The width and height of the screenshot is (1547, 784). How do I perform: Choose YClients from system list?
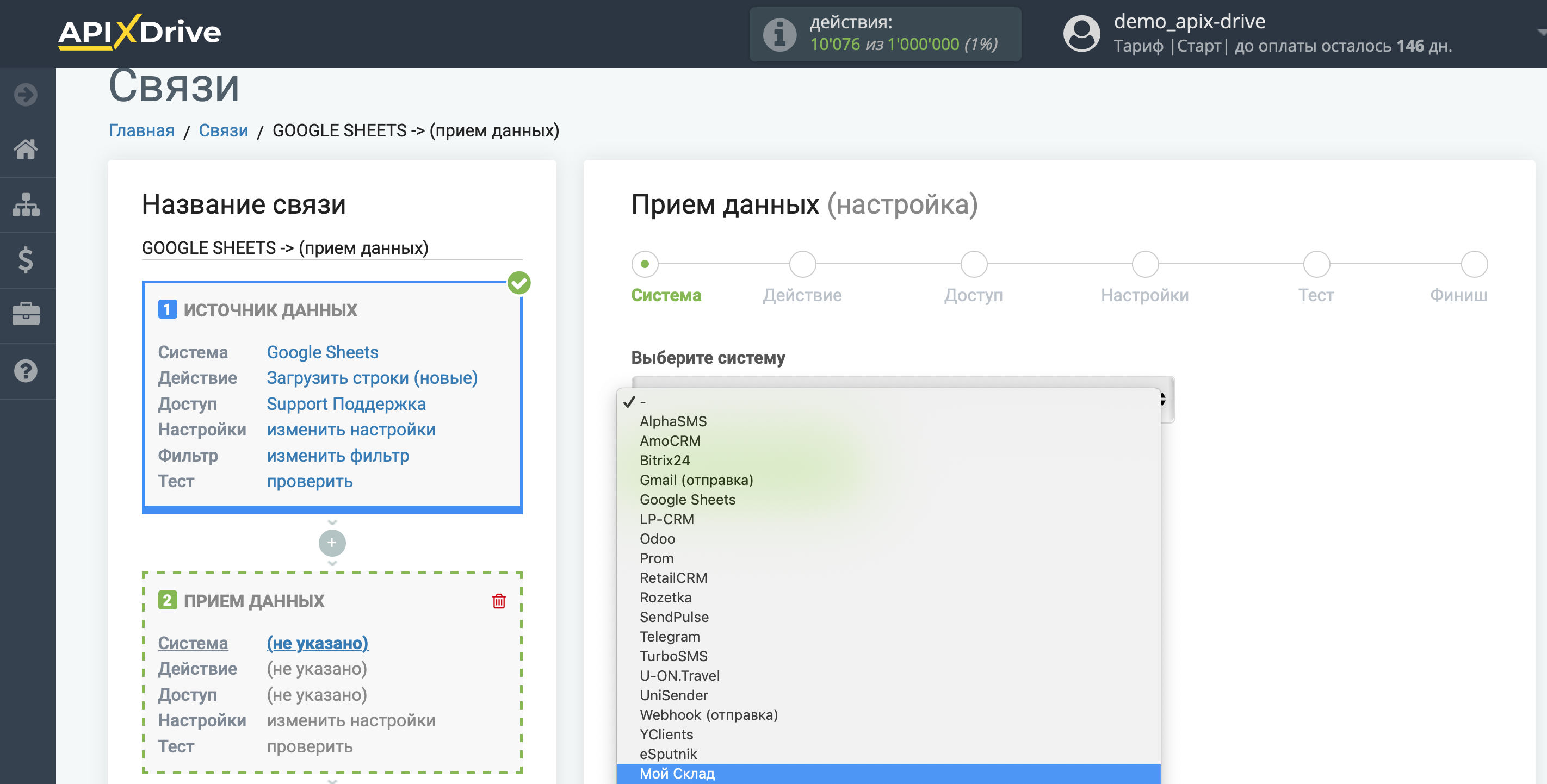[x=888, y=734]
